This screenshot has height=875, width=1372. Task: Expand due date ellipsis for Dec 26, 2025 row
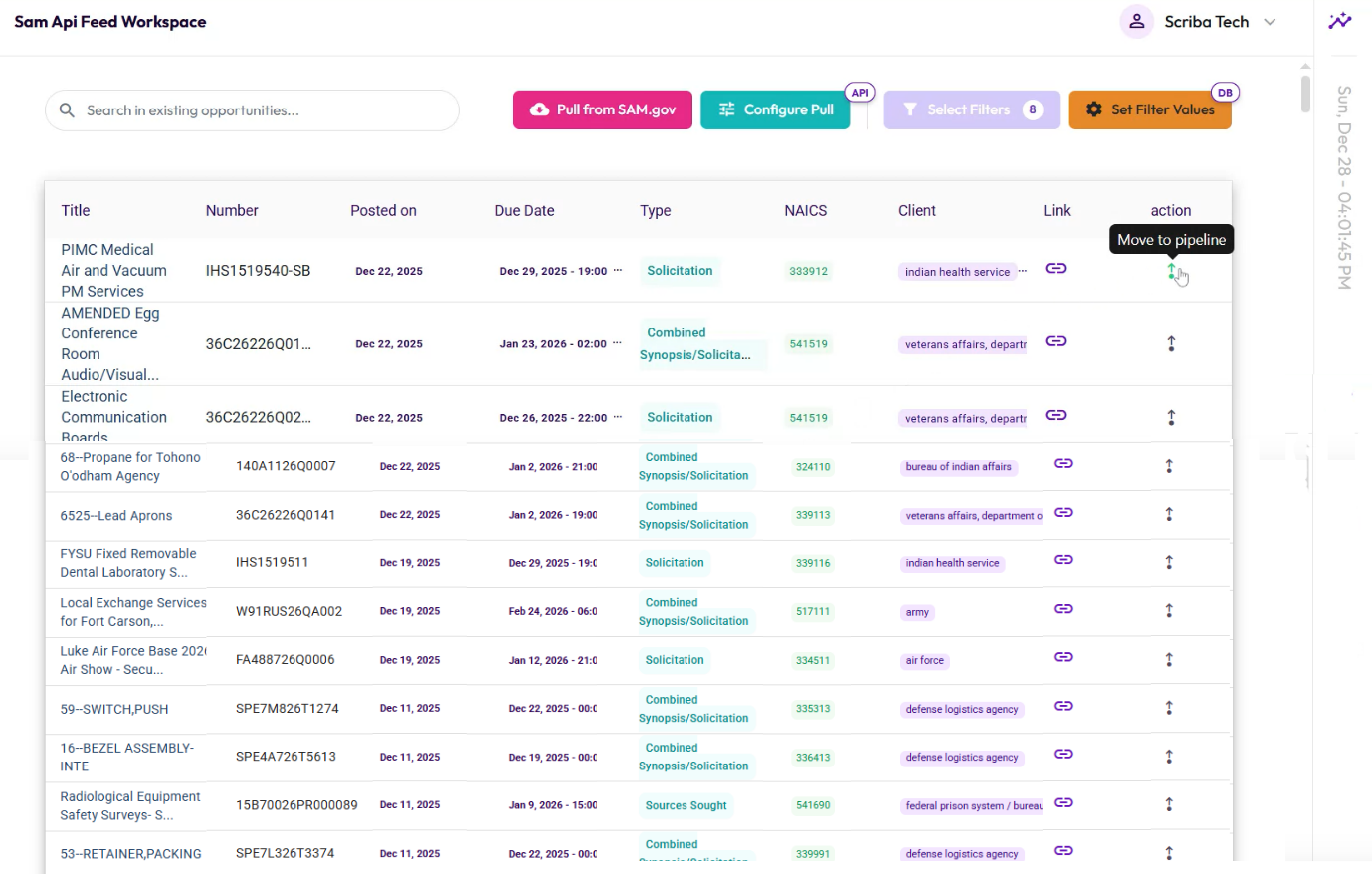pyautogui.click(x=618, y=417)
